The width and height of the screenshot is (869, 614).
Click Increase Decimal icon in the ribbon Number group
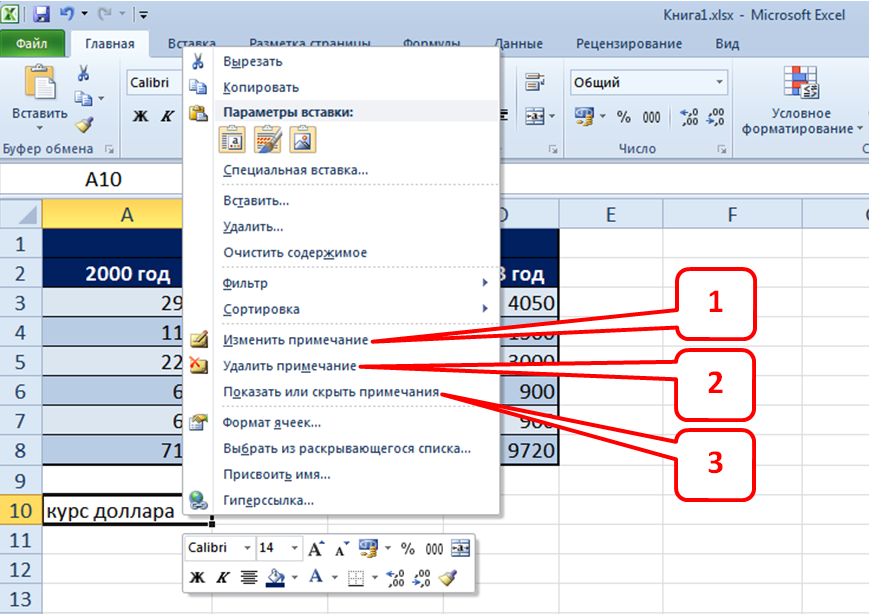pyautogui.click(x=689, y=117)
